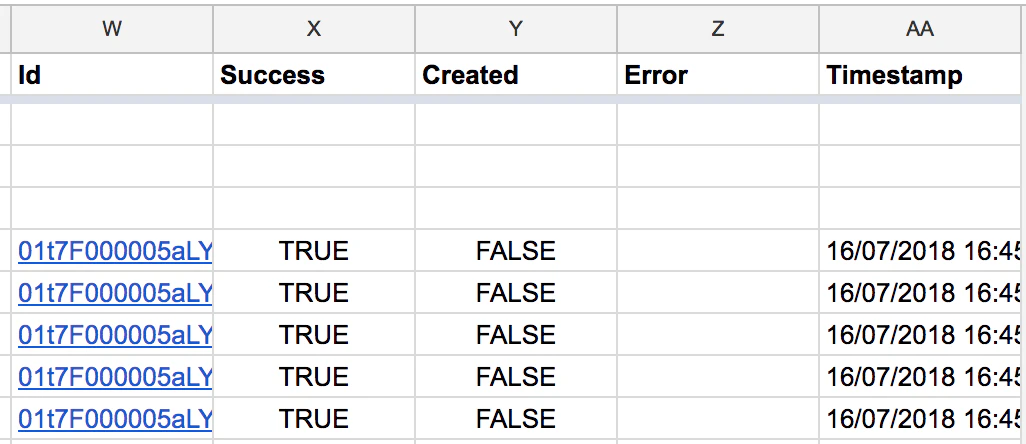Click the Error header cell
This screenshot has width=1026, height=444.
718,75
